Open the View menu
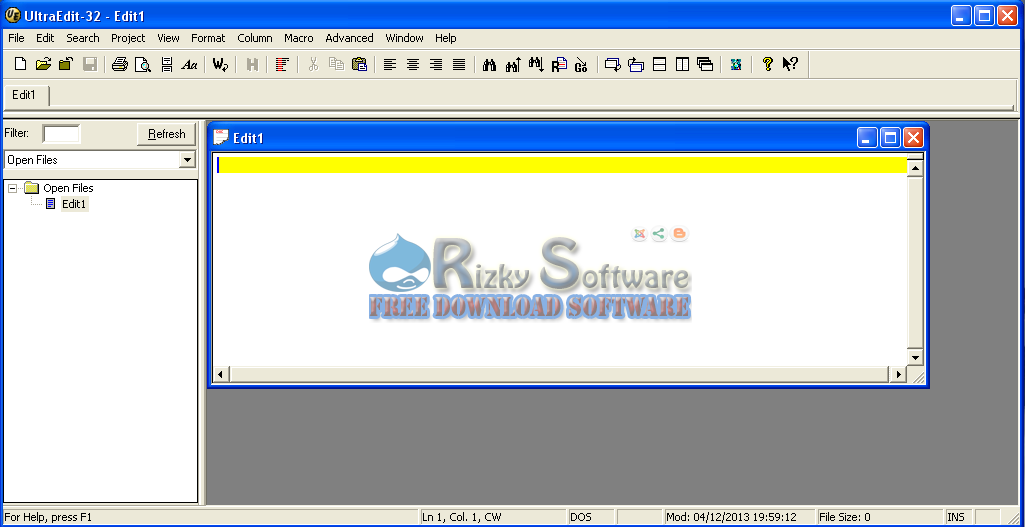 click(168, 38)
